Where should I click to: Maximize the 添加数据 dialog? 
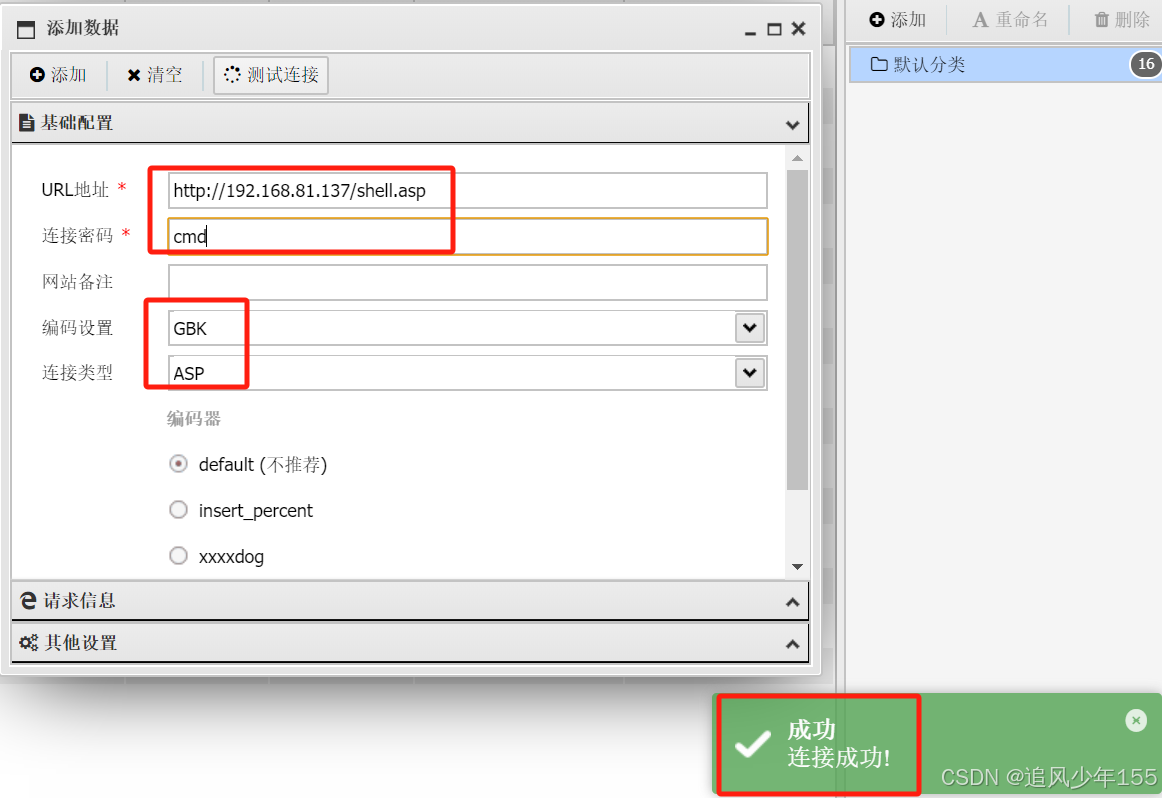(774, 30)
